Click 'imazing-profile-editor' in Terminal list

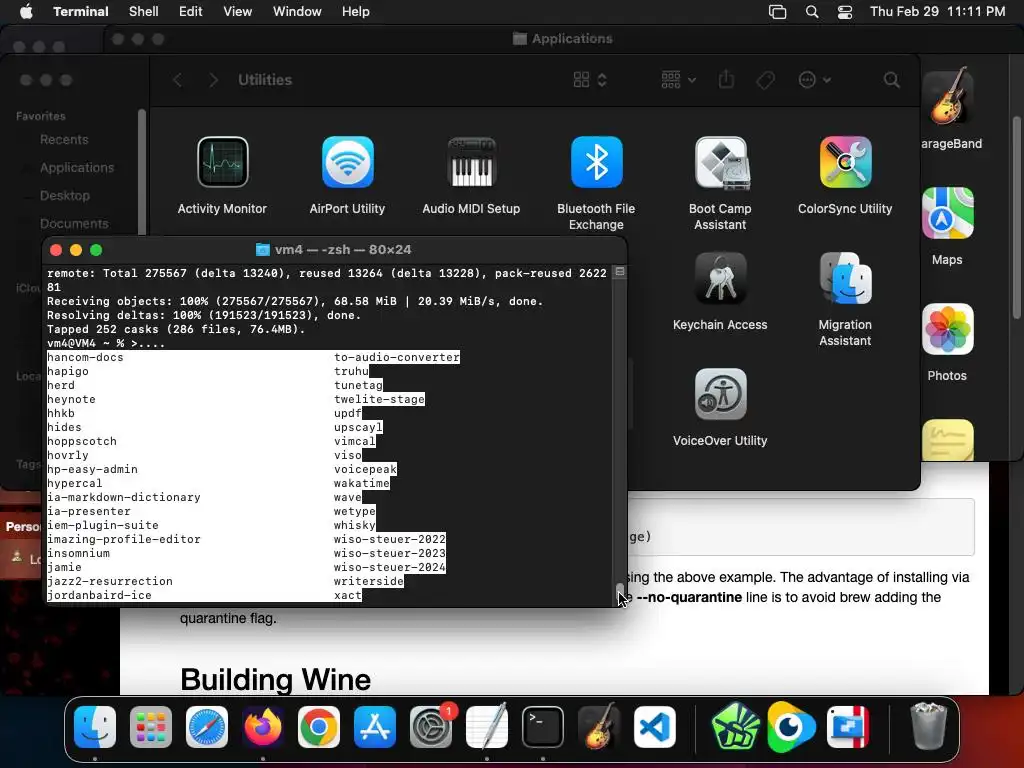click(123, 539)
